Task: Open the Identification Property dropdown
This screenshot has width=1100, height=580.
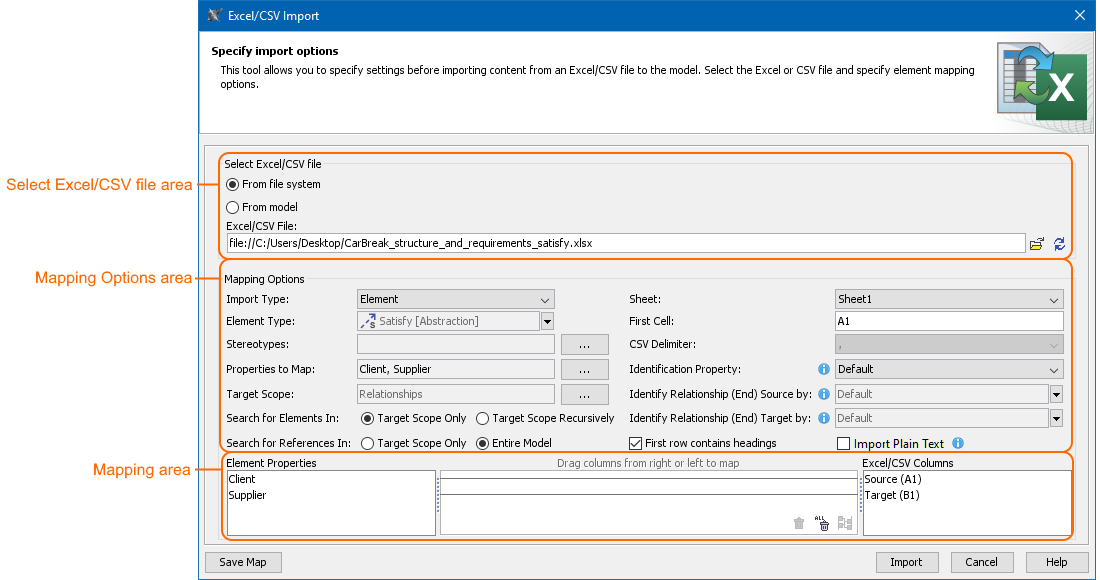Action: coord(948,369)
